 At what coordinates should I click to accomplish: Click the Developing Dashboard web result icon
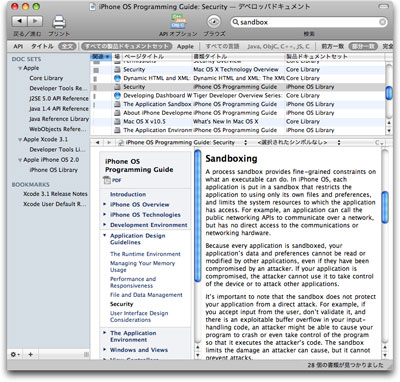pyautogui.click(x=117, y=96)
